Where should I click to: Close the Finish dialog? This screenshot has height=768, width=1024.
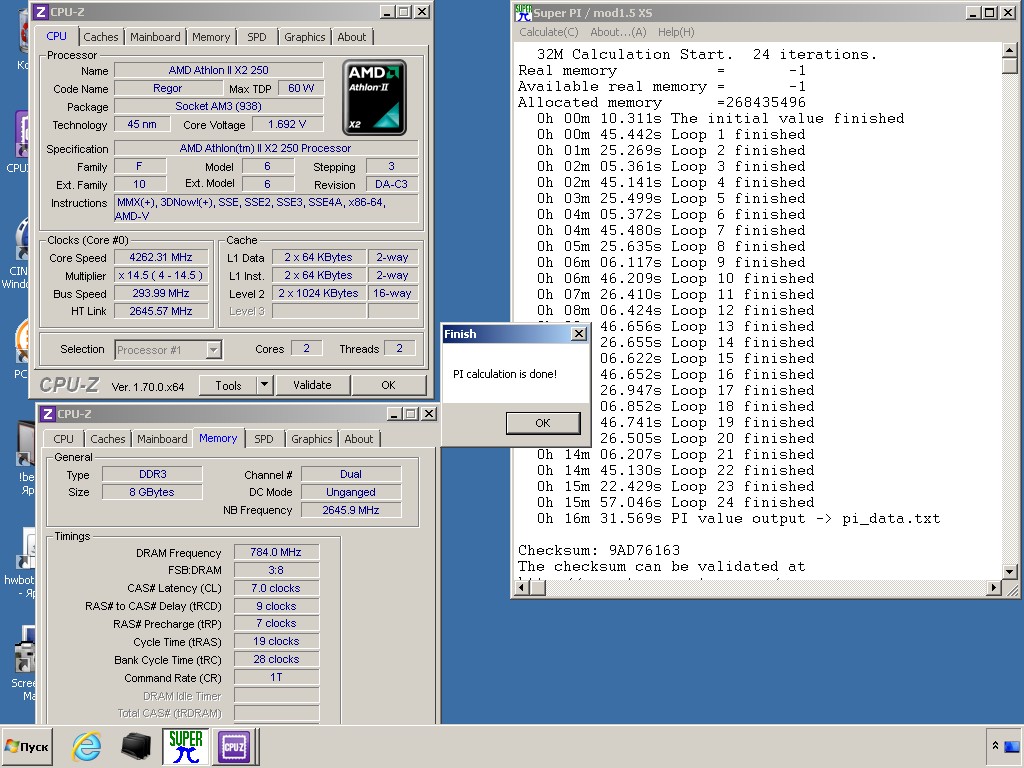pyautogui.click(x=579, y=334)
